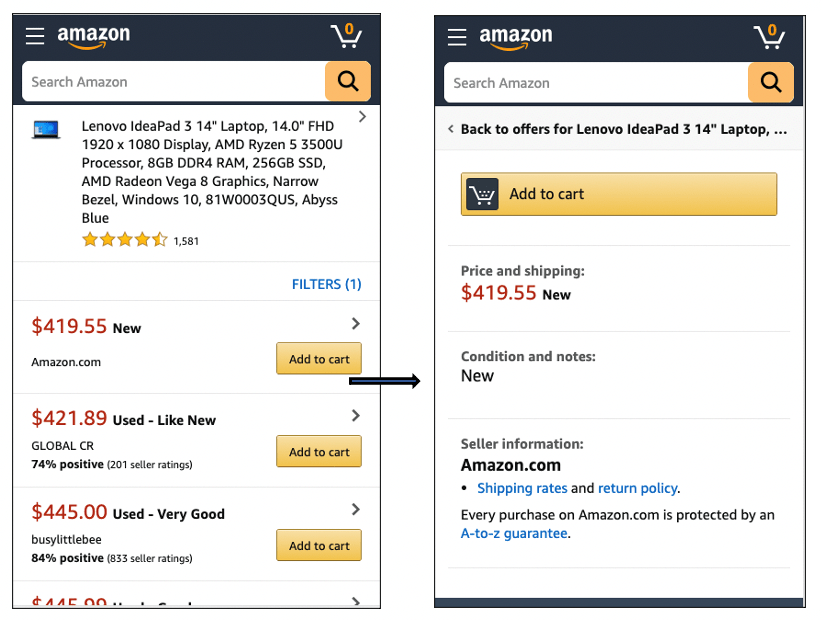This screenshot has width=822, height=620.
Task: Expand the $419.55 New offer chevron
Action: [356, 324]
